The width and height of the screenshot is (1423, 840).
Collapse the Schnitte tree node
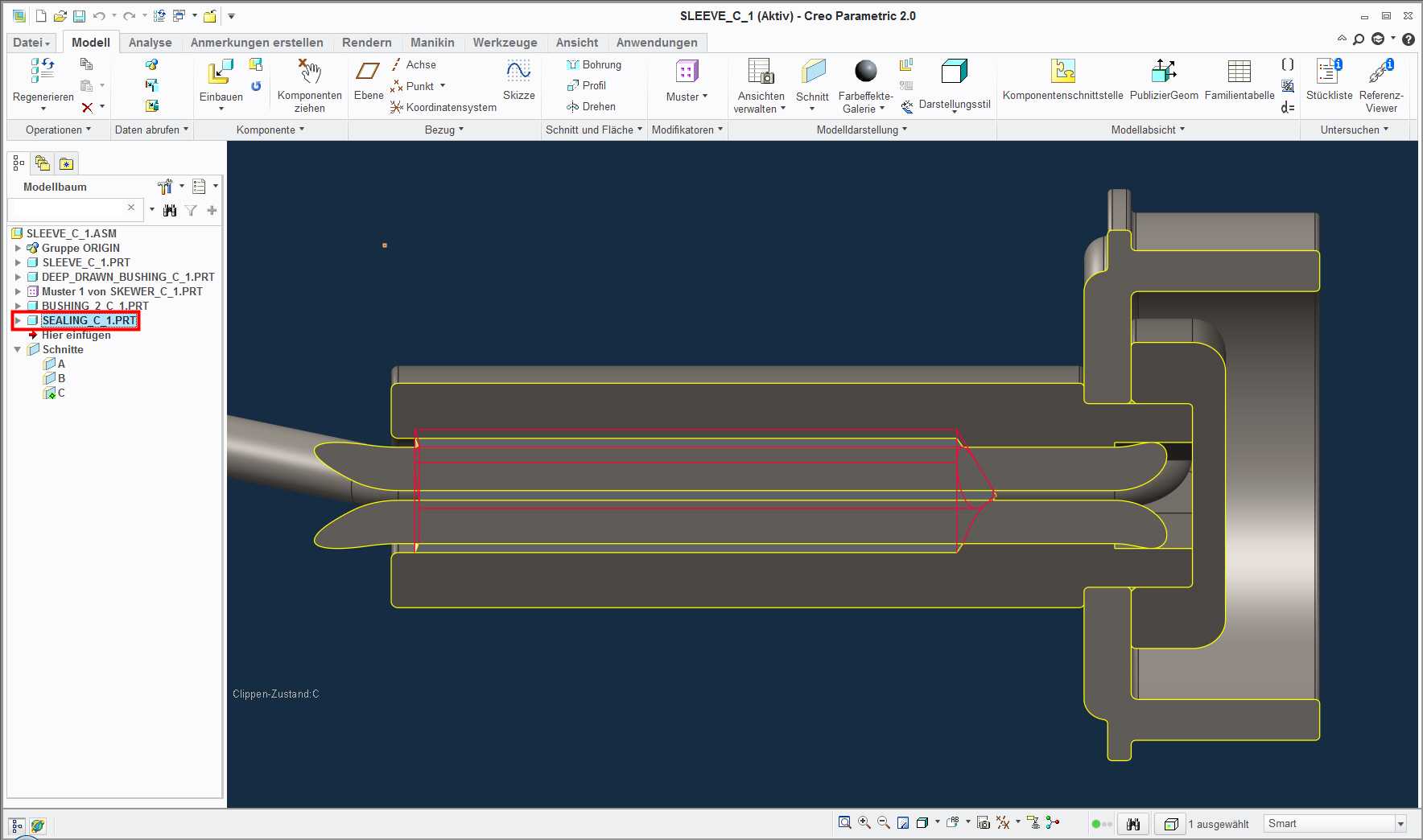click(18, 349)
